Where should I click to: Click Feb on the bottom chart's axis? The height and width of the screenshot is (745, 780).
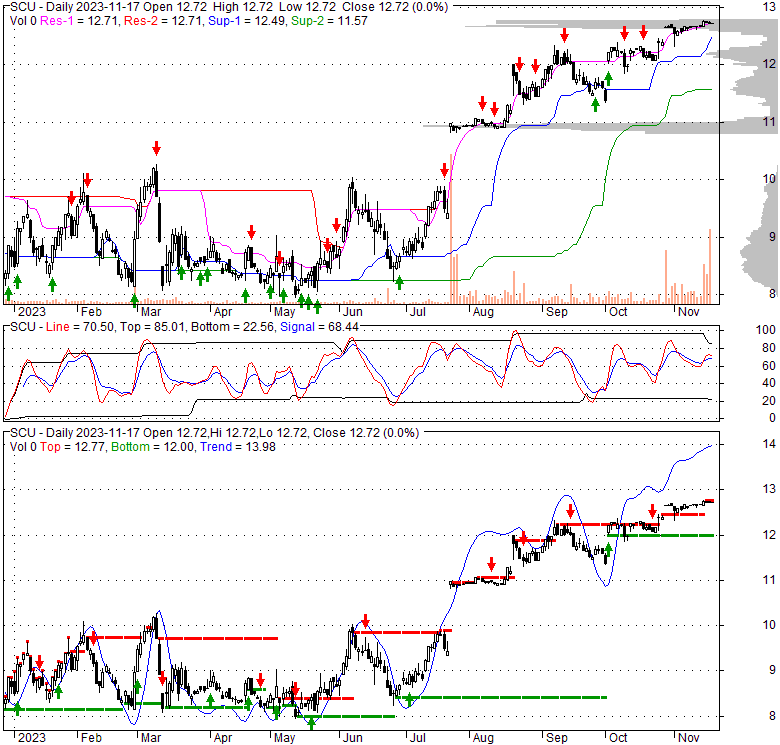tap(91, 738)
